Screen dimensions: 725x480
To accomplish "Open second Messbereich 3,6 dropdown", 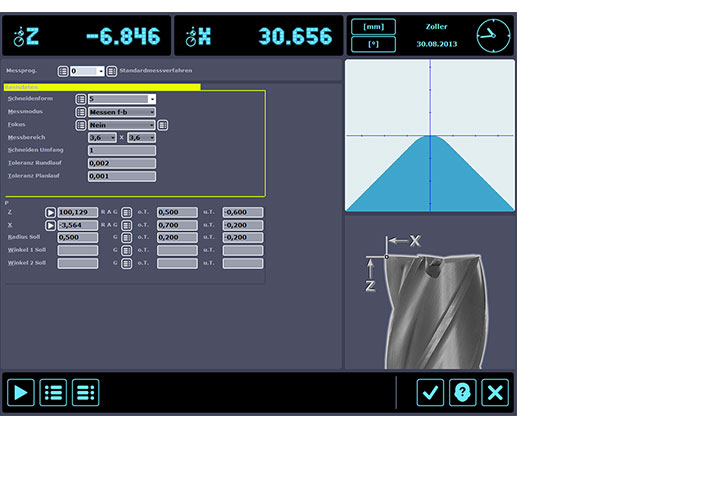I will pyautogui.click(x=141, y=137).
